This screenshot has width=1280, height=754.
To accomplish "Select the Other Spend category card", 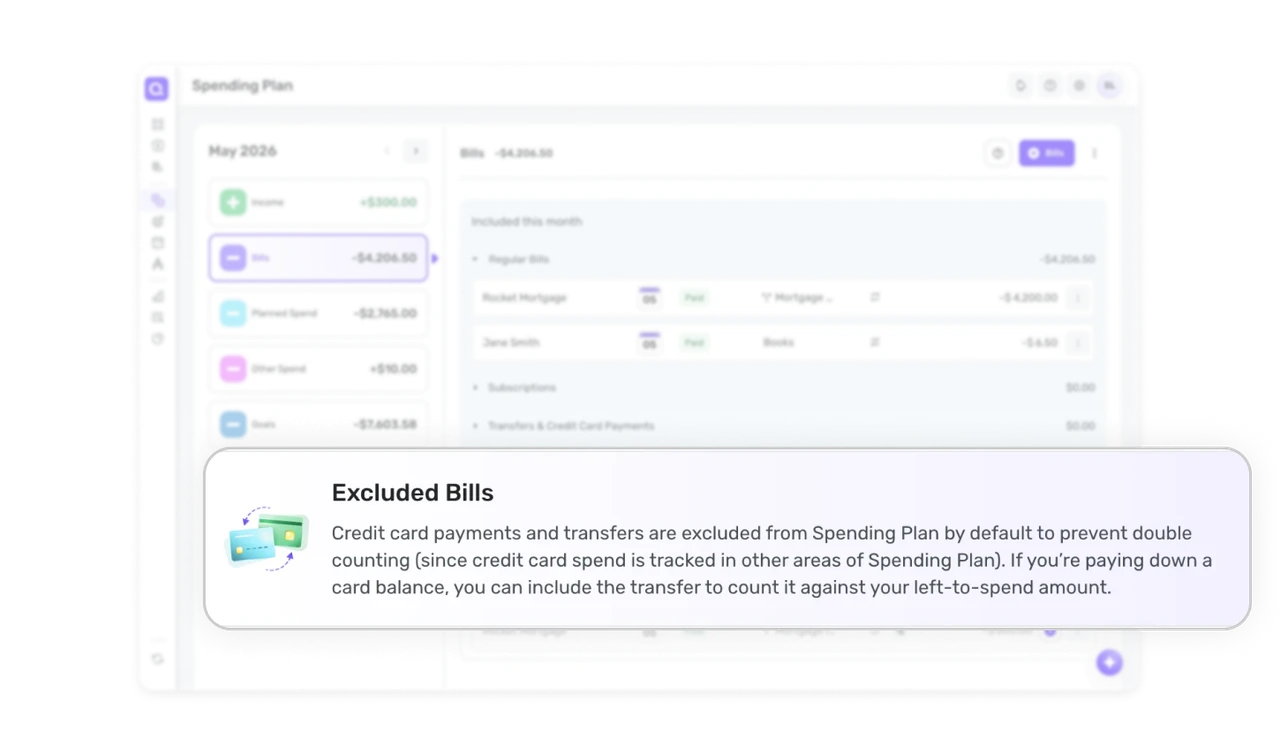I will pyautogui.click(x=318, y=369).
